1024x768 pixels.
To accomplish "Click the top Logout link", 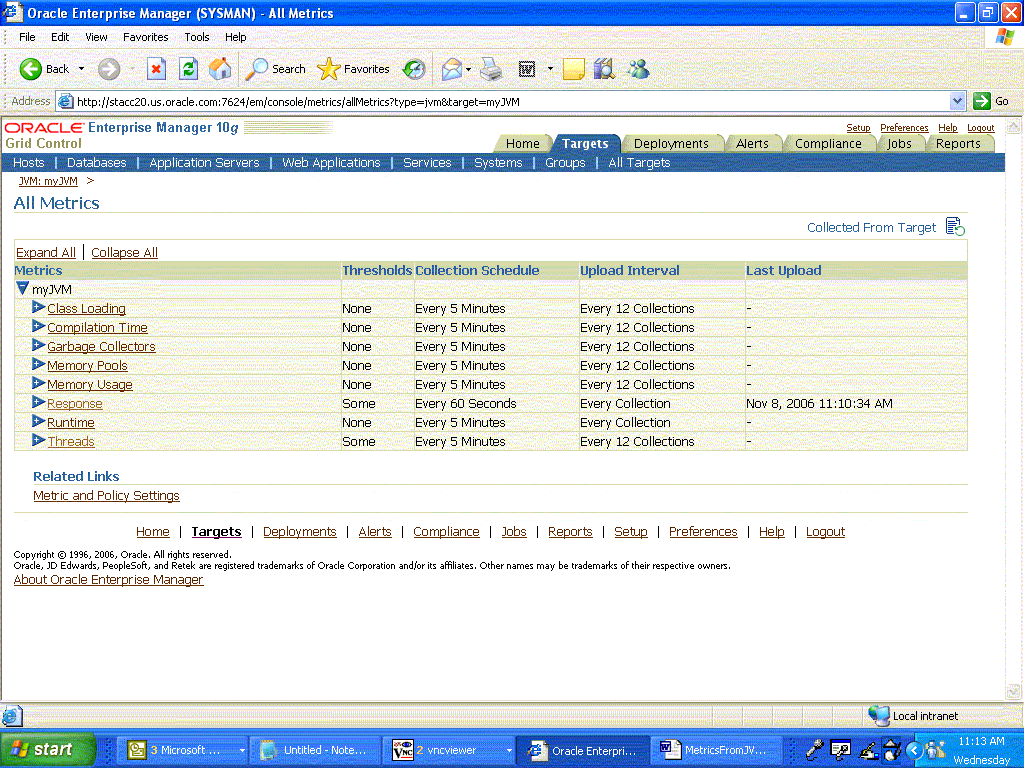I will (980, 128).
